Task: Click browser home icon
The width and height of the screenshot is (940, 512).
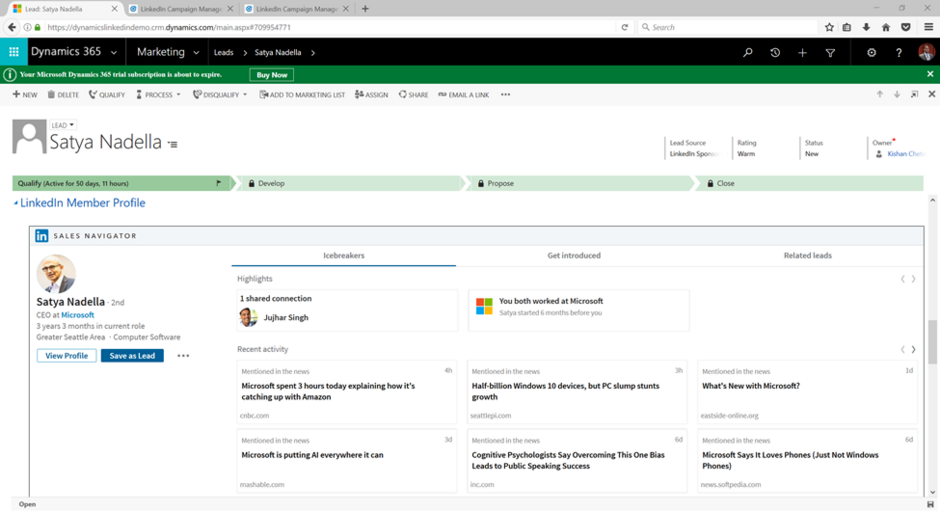Action: coord(886,27)
